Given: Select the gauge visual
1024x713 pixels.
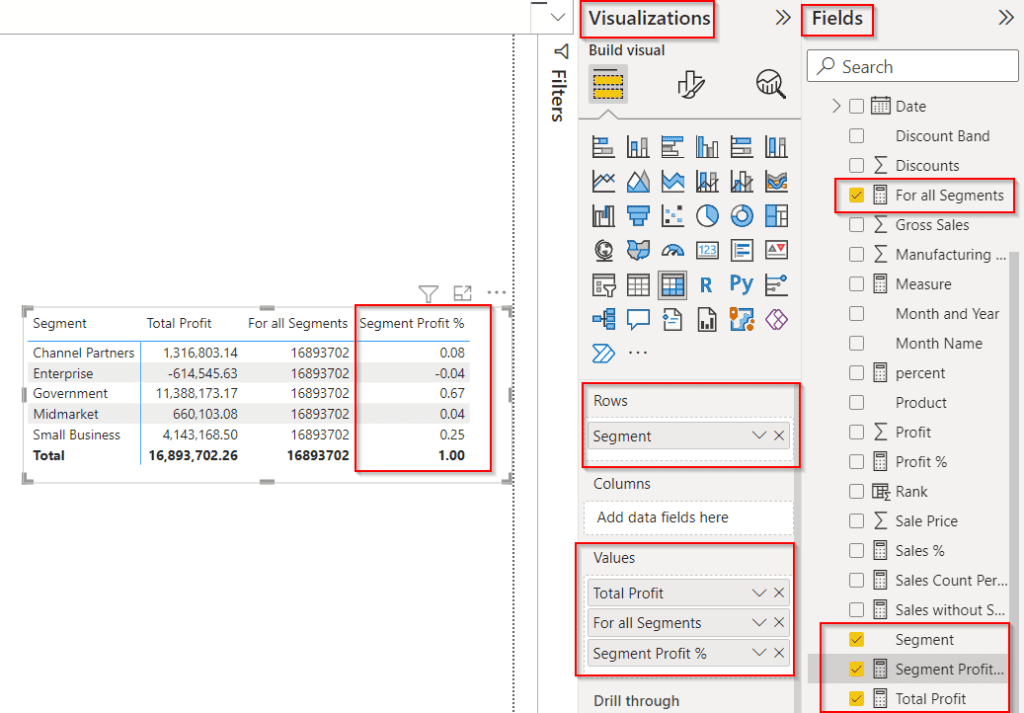Looking at the screenshot, I should coord(672,250).
